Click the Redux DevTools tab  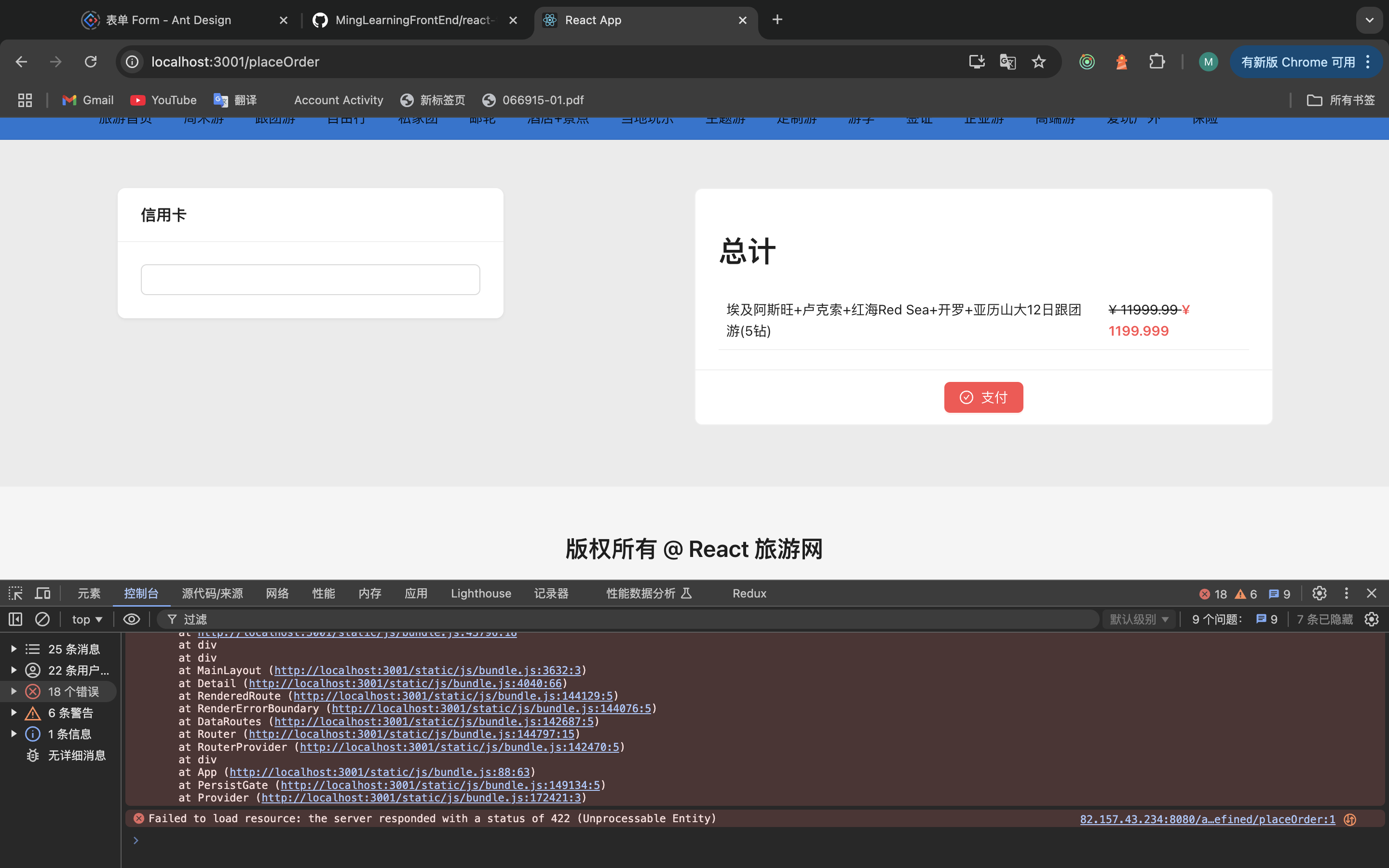(750, 593)
